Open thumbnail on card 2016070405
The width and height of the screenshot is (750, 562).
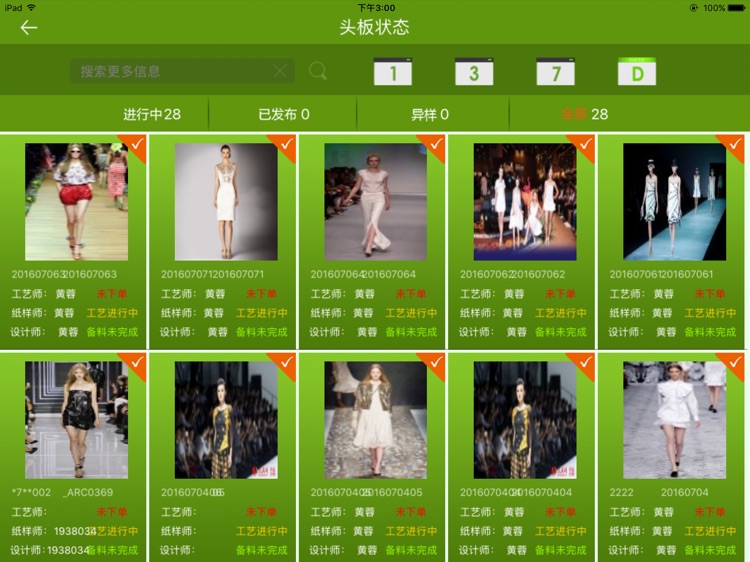click(x=375, y=420)
